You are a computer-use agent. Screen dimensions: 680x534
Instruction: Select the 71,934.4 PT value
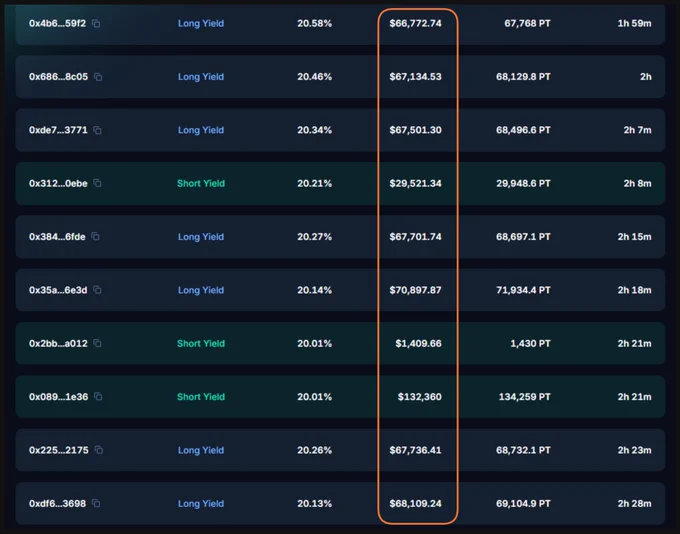(523, 290)
